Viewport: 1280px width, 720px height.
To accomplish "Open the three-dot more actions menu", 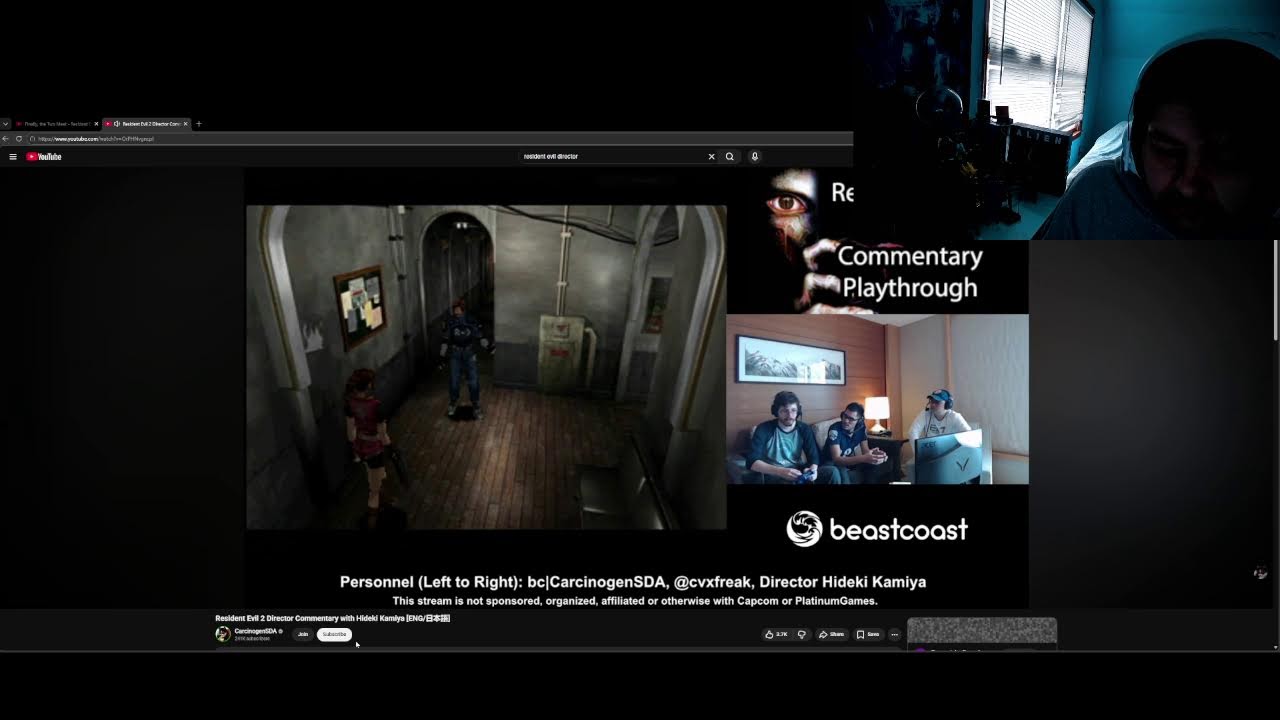I will tap(895, 634).
